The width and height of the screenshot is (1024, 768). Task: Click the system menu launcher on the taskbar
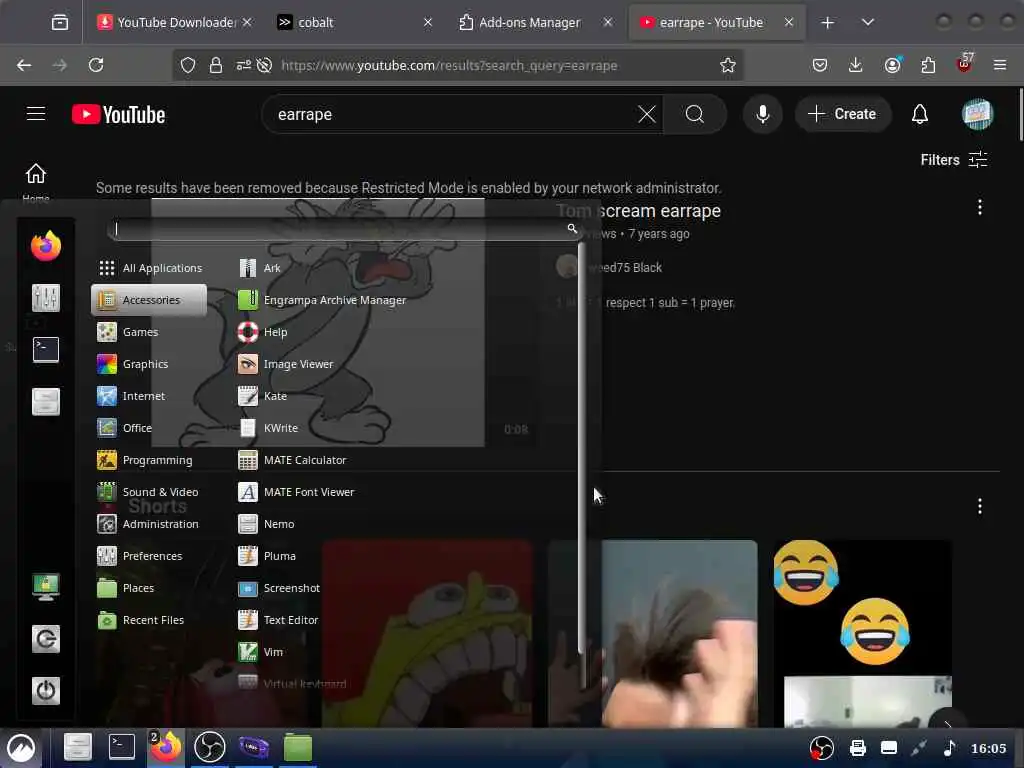21,748
